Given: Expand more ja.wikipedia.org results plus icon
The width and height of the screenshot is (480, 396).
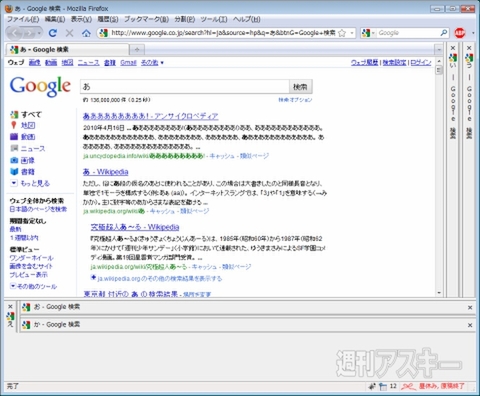Looking at the screenshot, I should point(94,277).
